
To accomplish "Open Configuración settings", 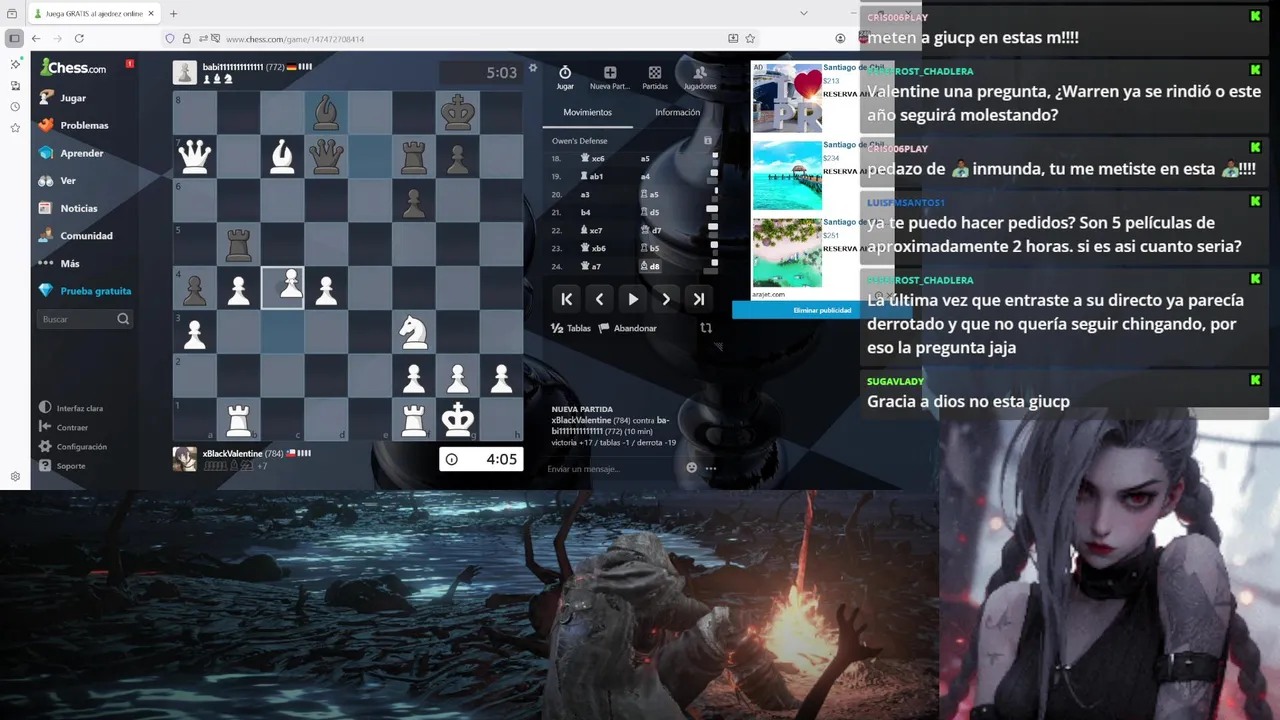I will point(73,447).
